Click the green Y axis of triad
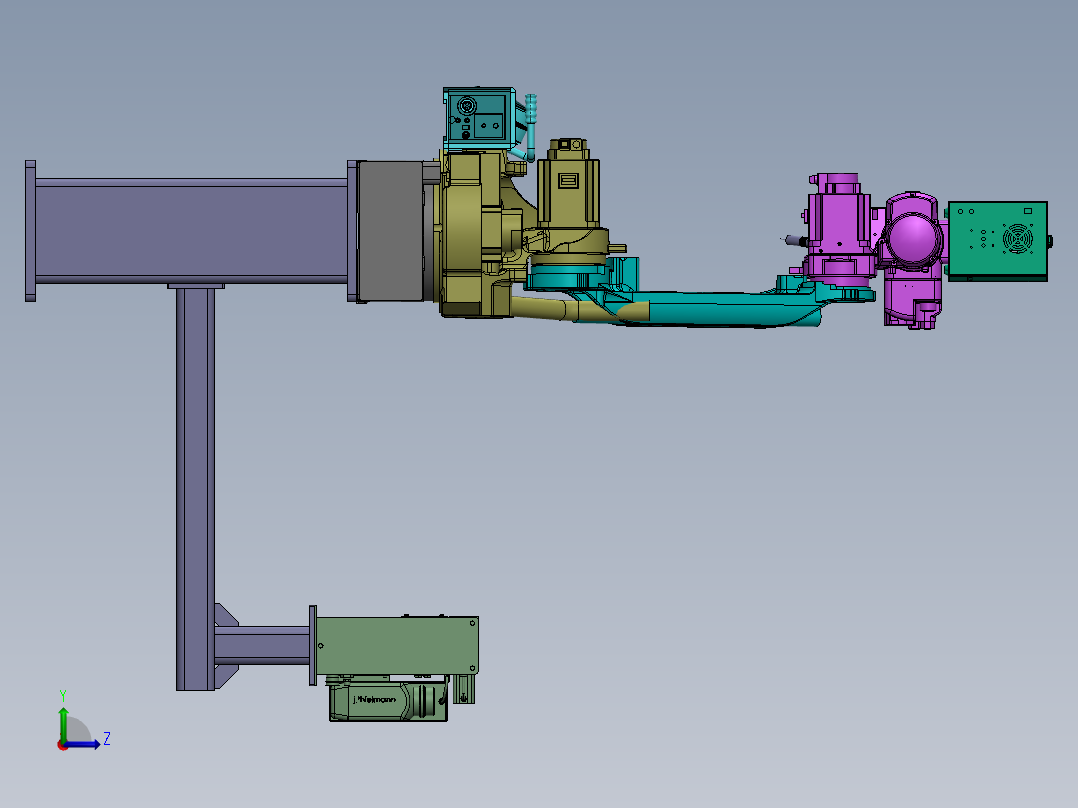The width and height of the screenshot is (1078, 808). [63, 724]
